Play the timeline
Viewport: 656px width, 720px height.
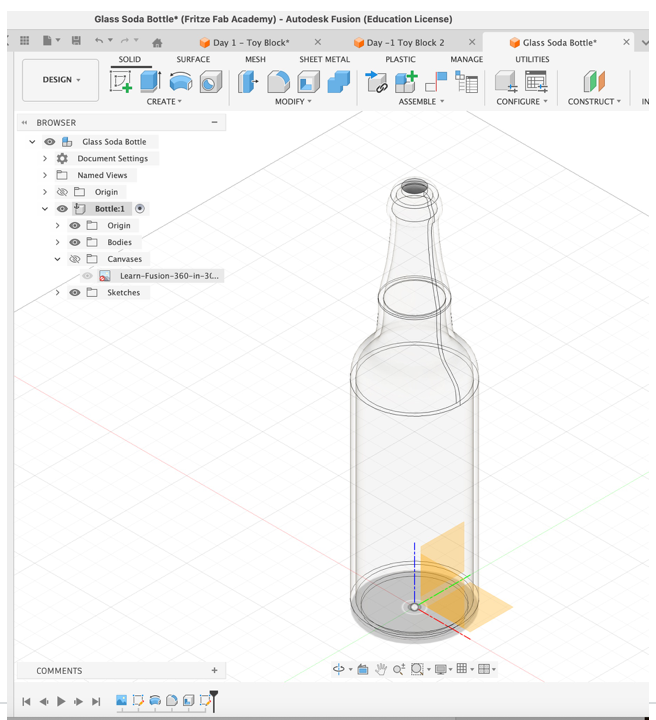click(61, 701)
